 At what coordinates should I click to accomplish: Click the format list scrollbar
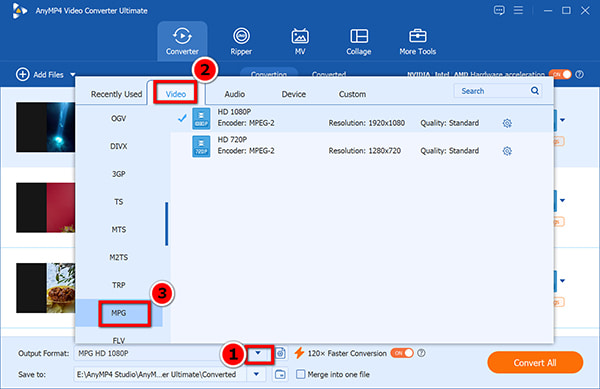pos(166,224)
